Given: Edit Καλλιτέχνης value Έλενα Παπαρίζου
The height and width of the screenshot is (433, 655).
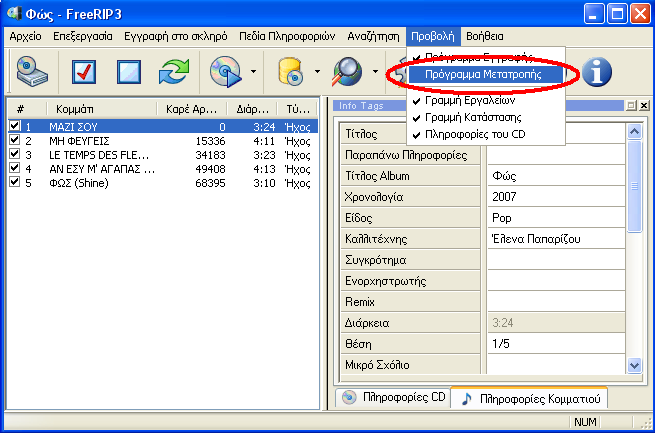Looking at the screenshot, I should 556,239.
